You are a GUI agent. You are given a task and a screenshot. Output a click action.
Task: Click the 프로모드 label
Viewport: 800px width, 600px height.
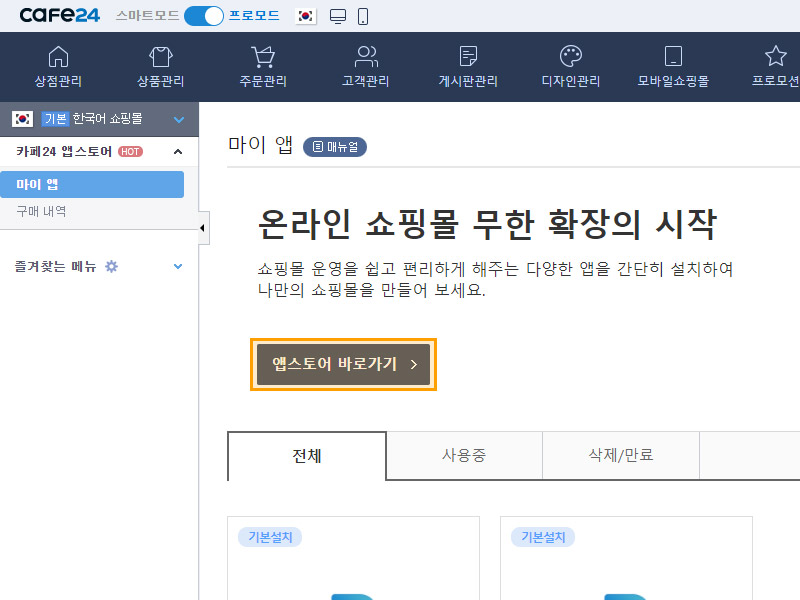tap(254, 16)
